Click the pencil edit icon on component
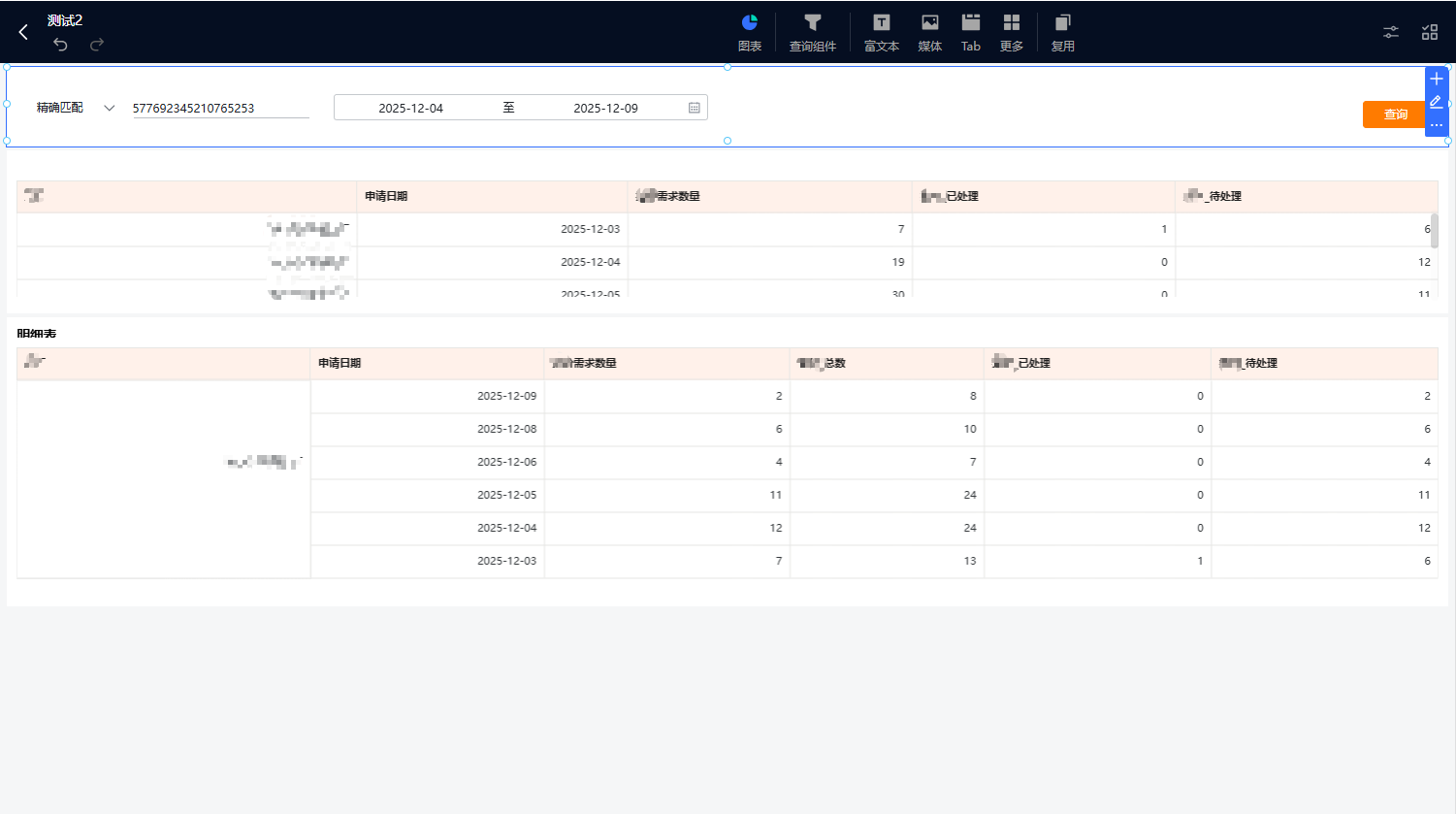The image size is (1456, 814). 1437,102
